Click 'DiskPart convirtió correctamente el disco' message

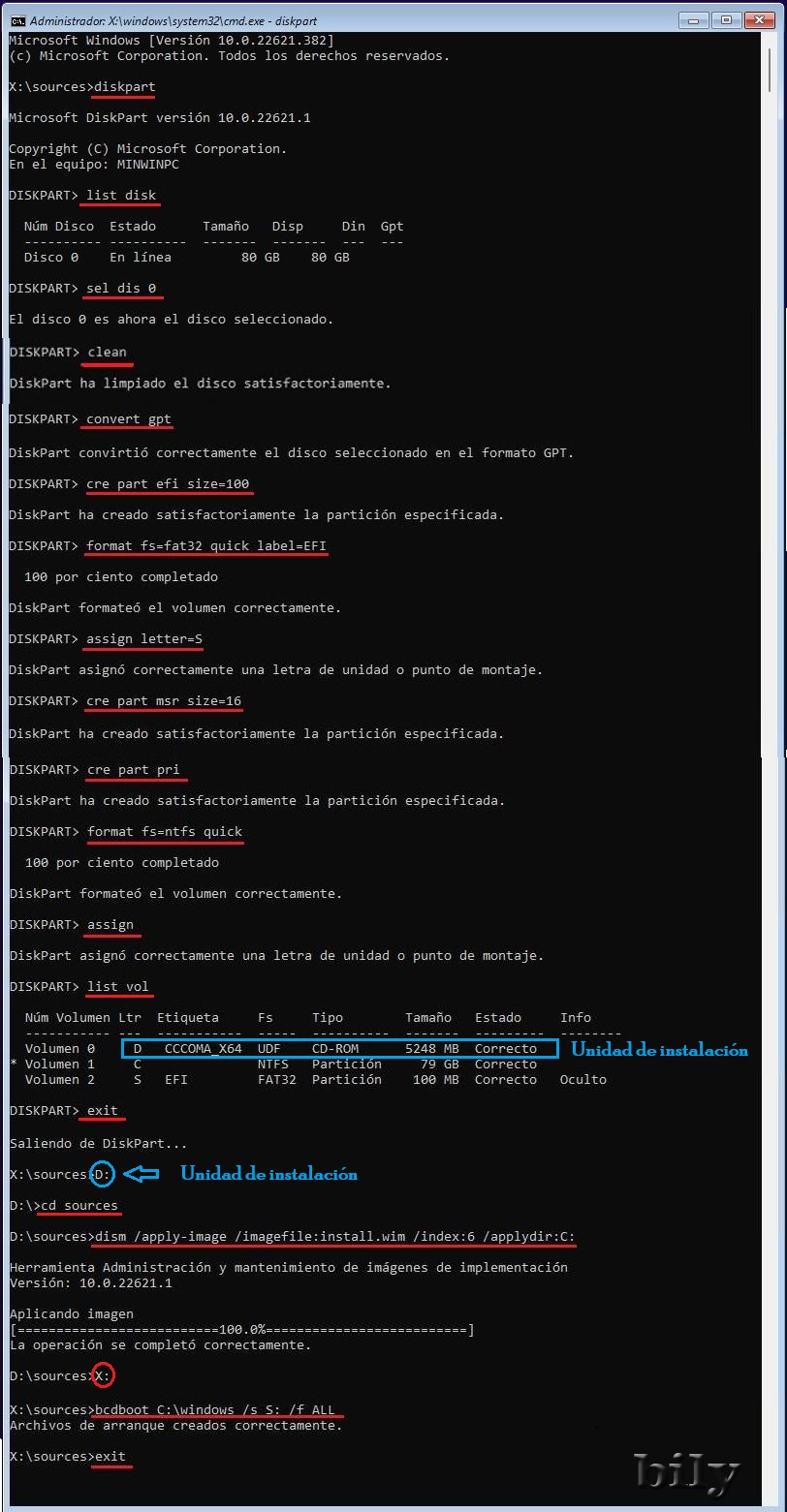coord(292,452)
